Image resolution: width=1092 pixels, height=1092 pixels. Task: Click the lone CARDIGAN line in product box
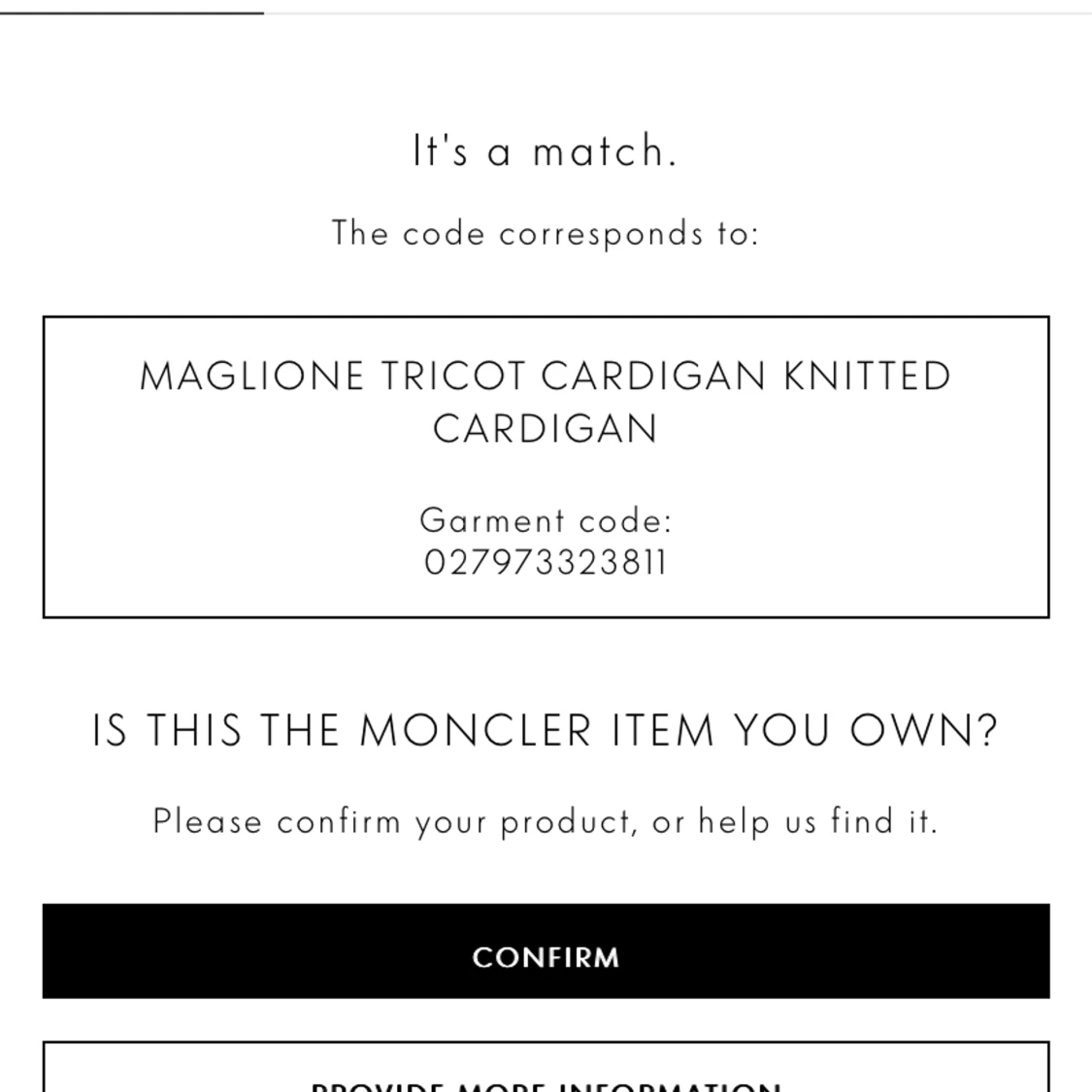click(x=546, y=428)
